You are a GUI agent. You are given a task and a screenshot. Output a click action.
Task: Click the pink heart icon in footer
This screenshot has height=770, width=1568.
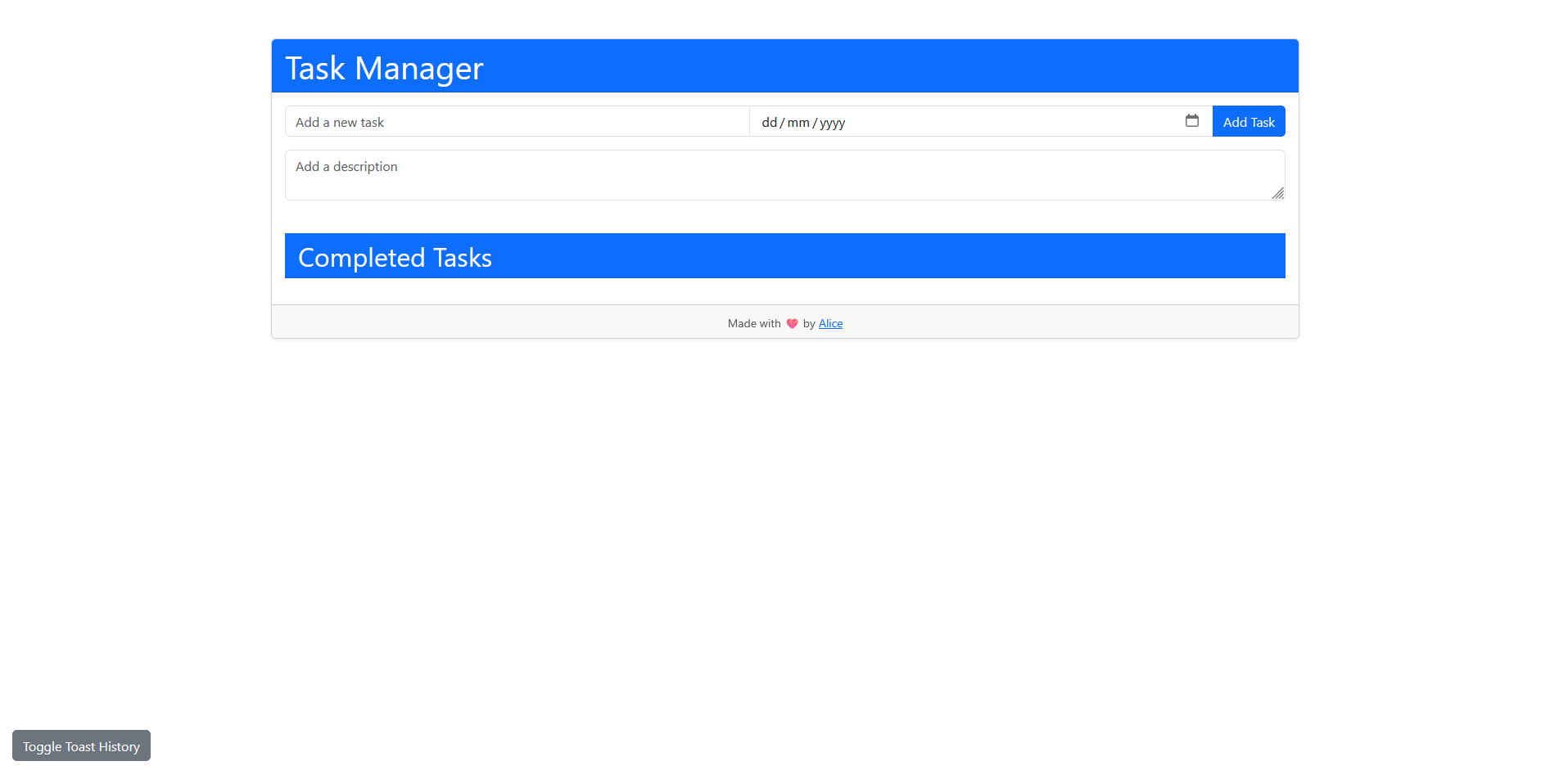792,324
